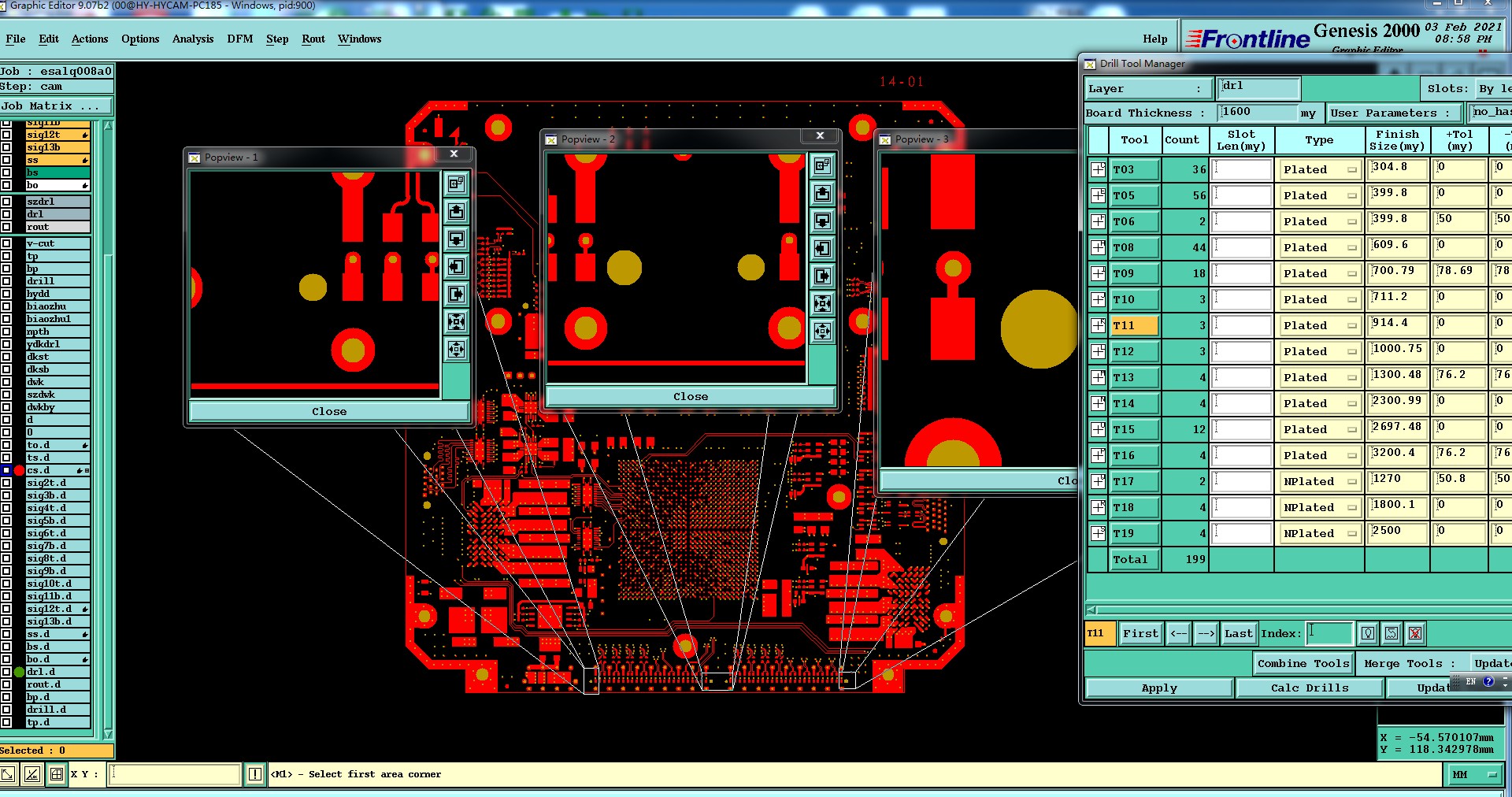Select the T14 tool cell
1512x797 pixels.
click(x=1135, y=403)
